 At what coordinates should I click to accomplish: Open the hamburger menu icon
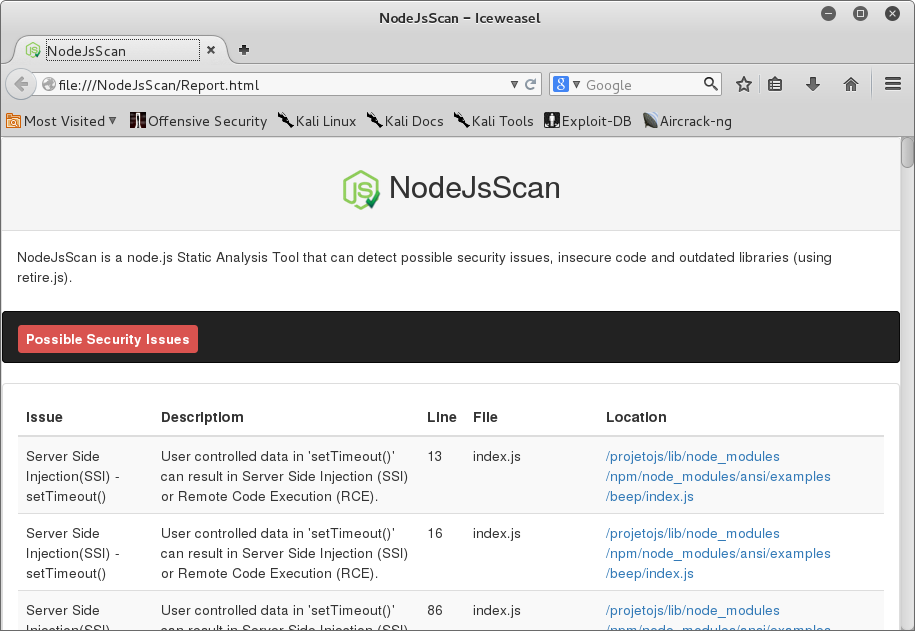coord(893,84)
